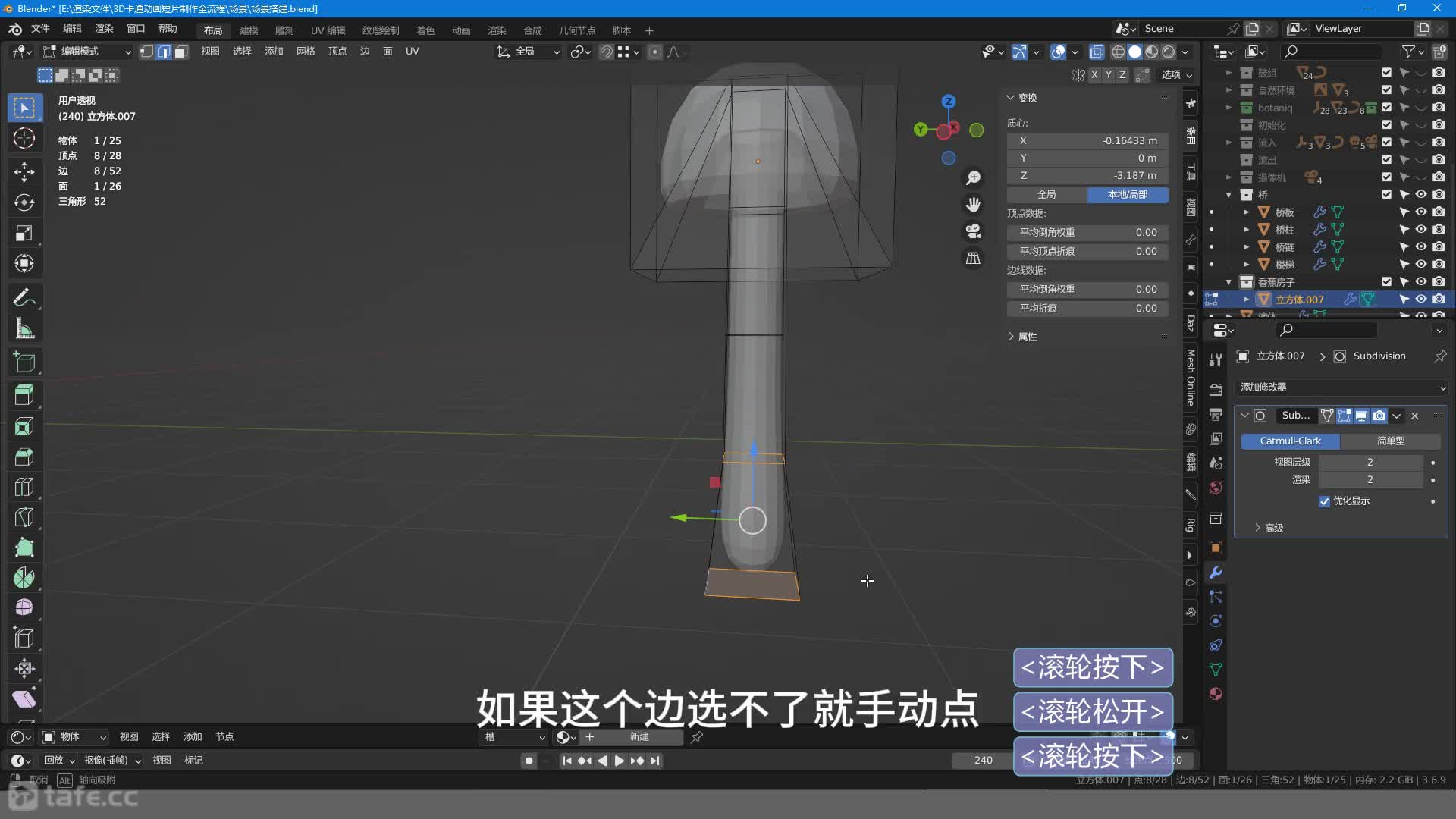Click the X 质心 coordinate field
Image resolution: width=1456 pixels, height=819 pixels.
(x=1087, y=141)
